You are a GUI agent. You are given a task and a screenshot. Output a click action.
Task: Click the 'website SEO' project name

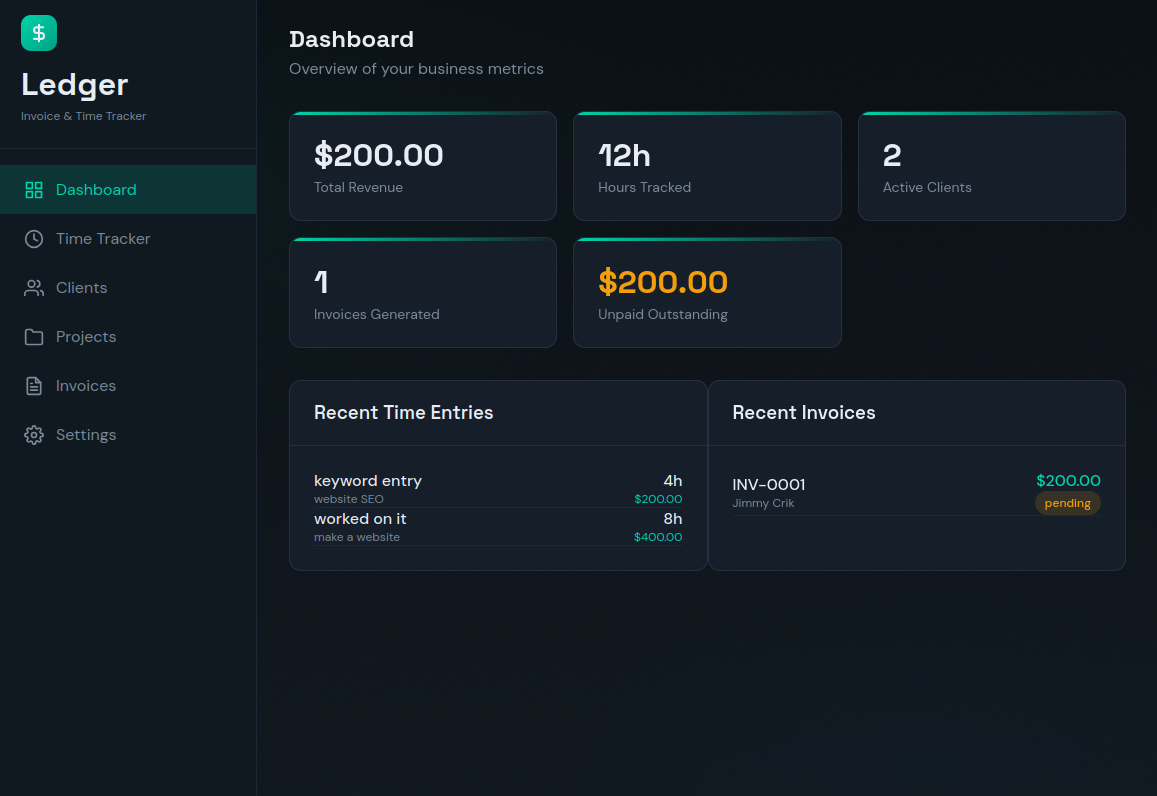[348, 499]
